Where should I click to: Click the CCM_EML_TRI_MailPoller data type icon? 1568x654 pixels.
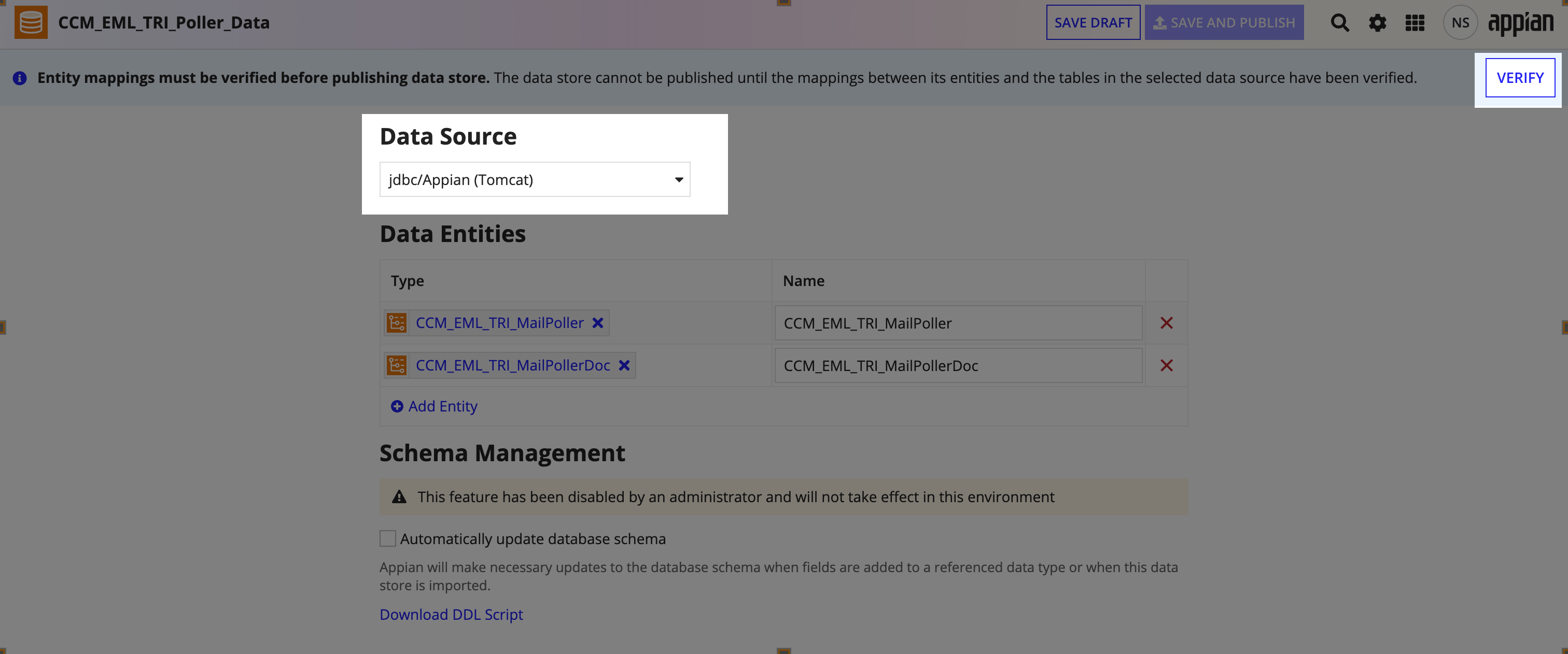point(396,322)
